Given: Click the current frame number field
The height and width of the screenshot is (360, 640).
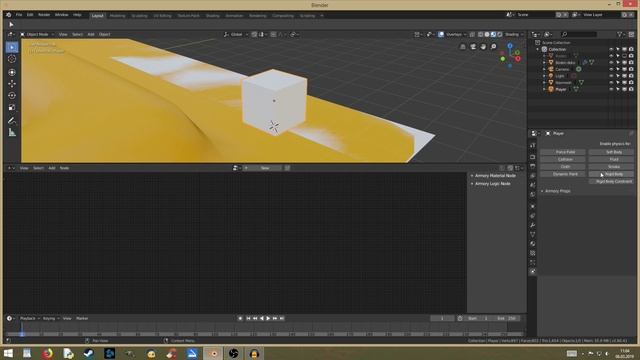Looking at the screenshot, I should click(442, 318).
